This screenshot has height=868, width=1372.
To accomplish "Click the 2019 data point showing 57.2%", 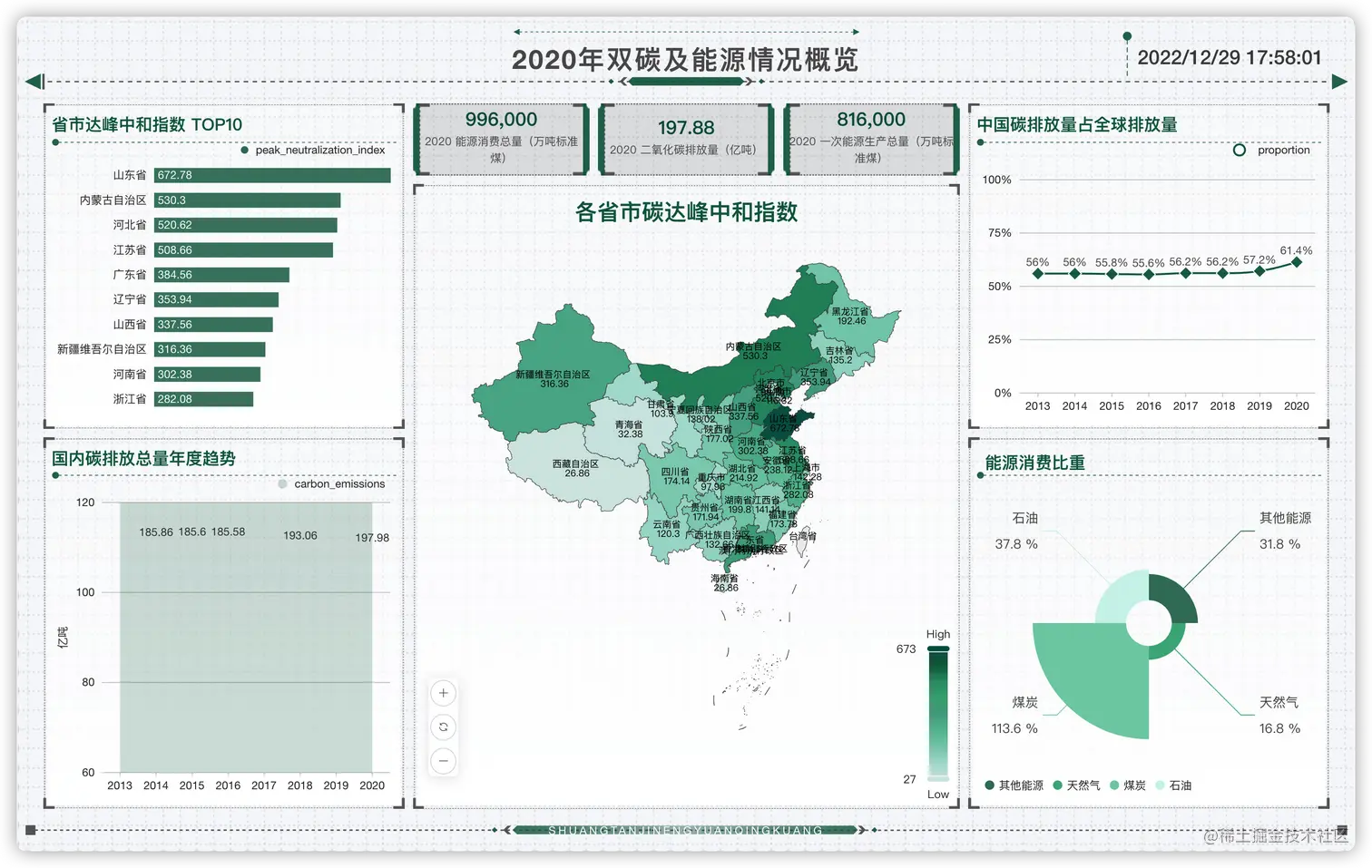I will tap(1259, 270).
